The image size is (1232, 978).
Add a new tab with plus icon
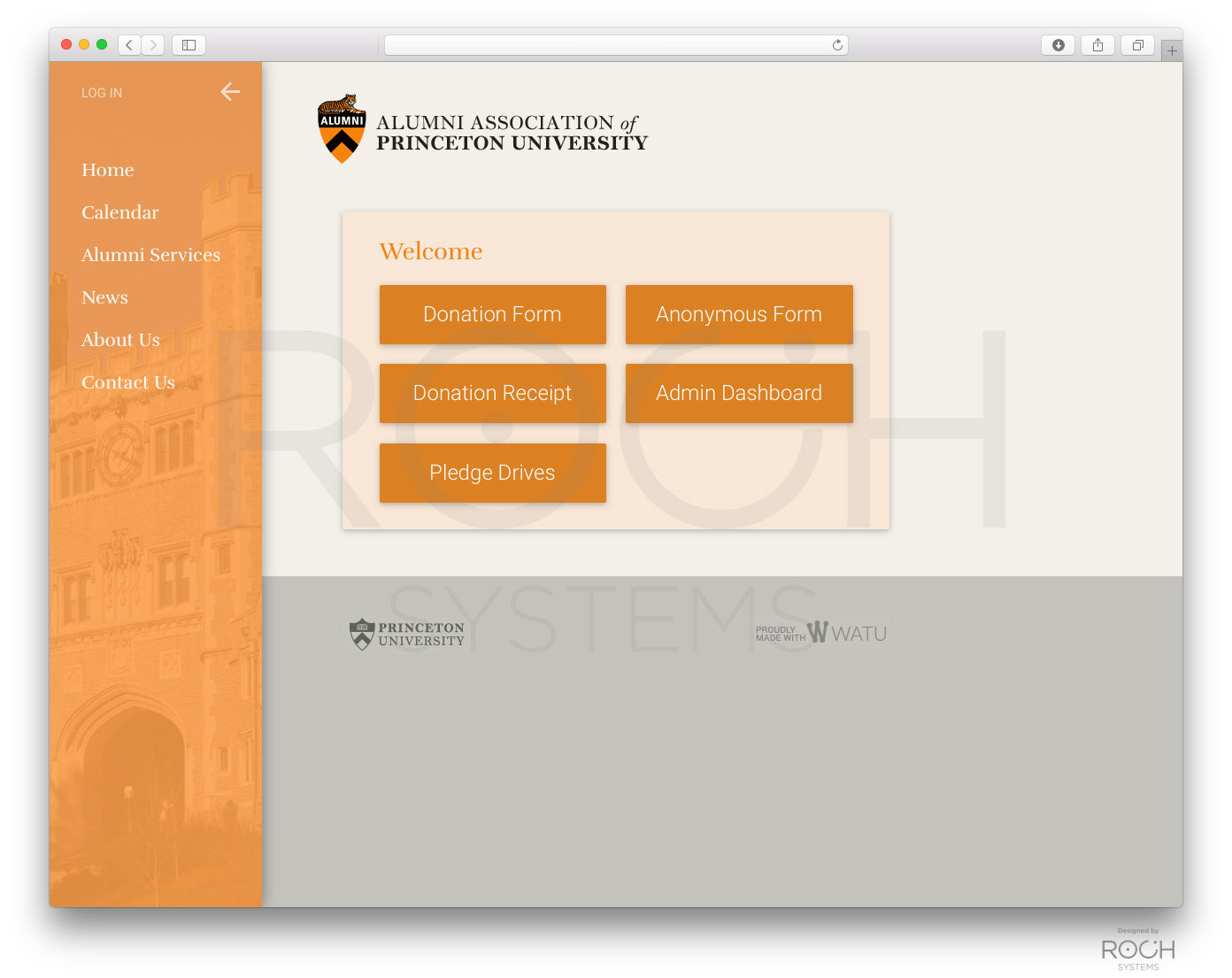click(1172, 50)
